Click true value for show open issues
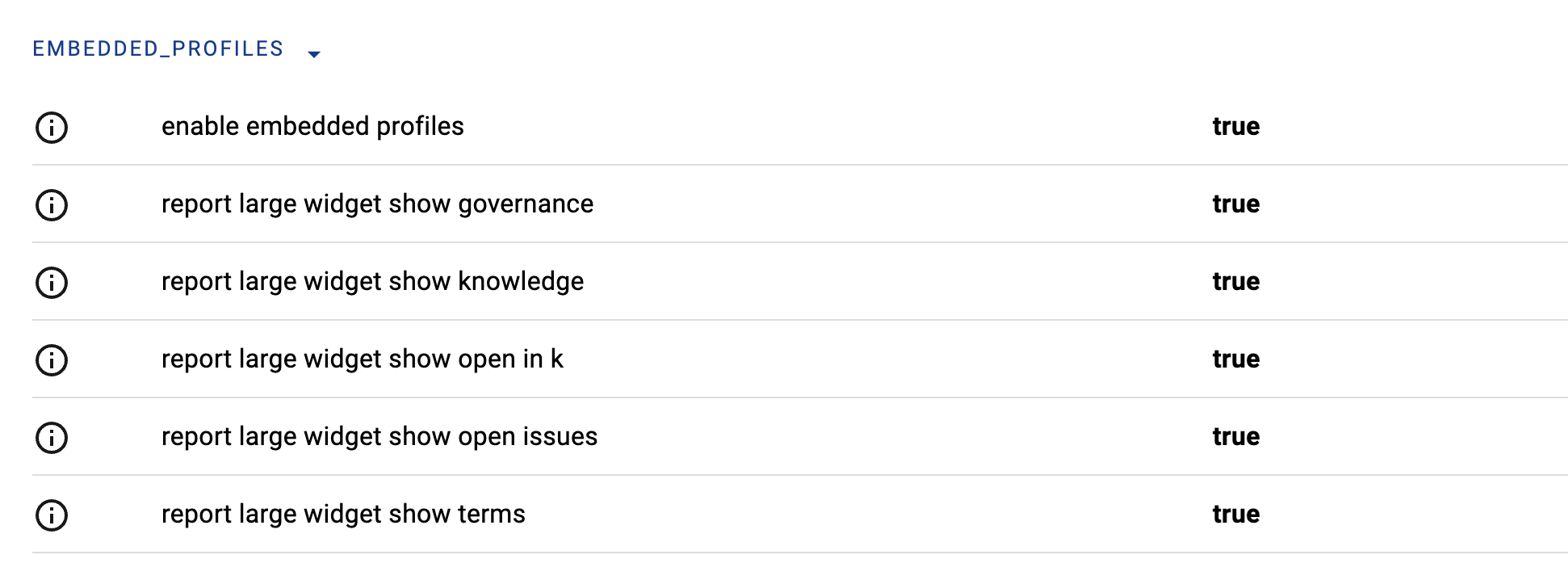1568x580 pixels. pos(1235,437)
